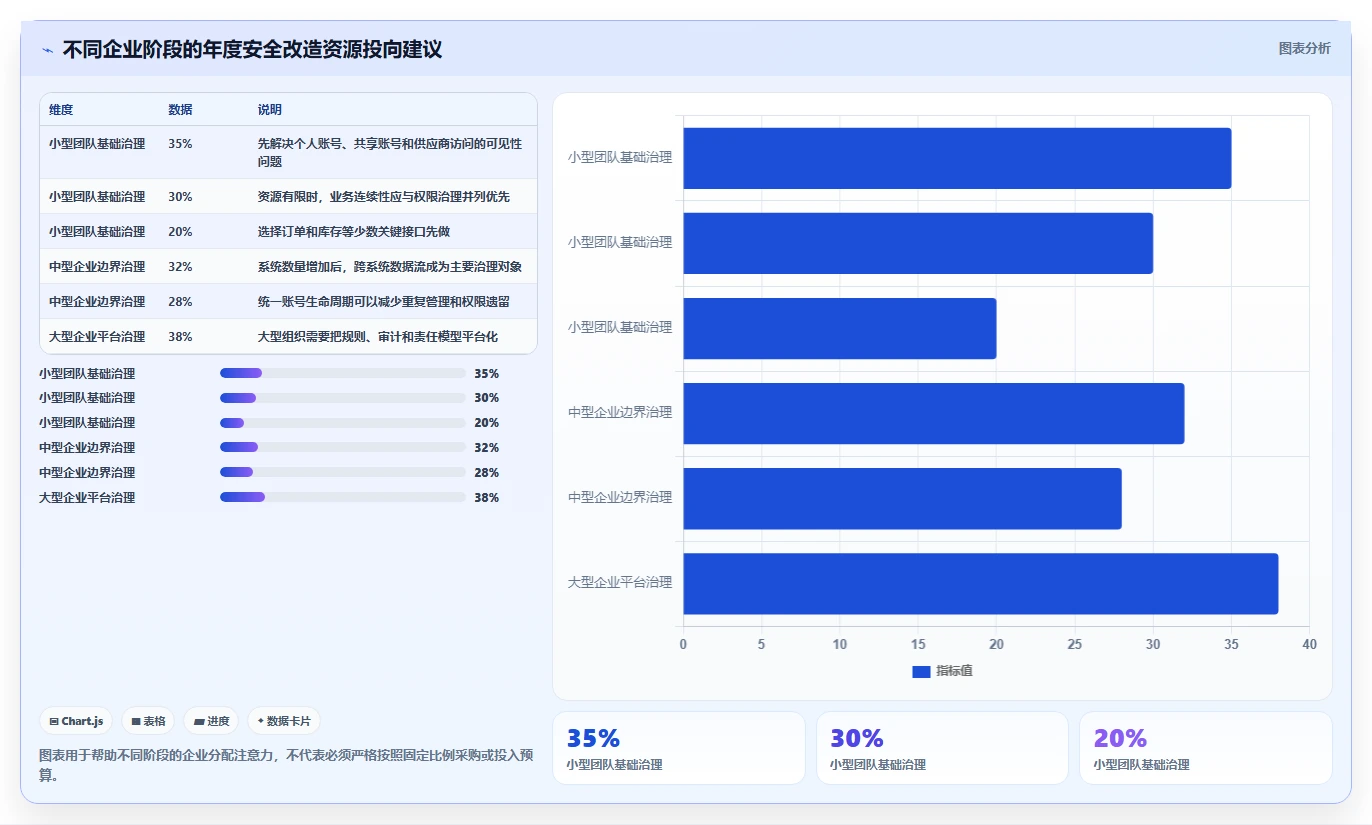
Task: Click the 32% cell in the data table
Action: [x=180, y=267]
